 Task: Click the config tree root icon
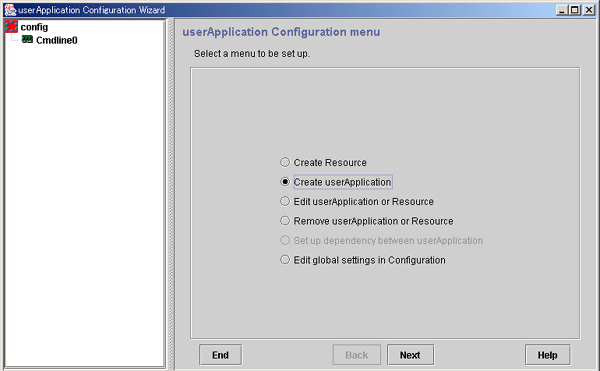click(x=11, y=27)
